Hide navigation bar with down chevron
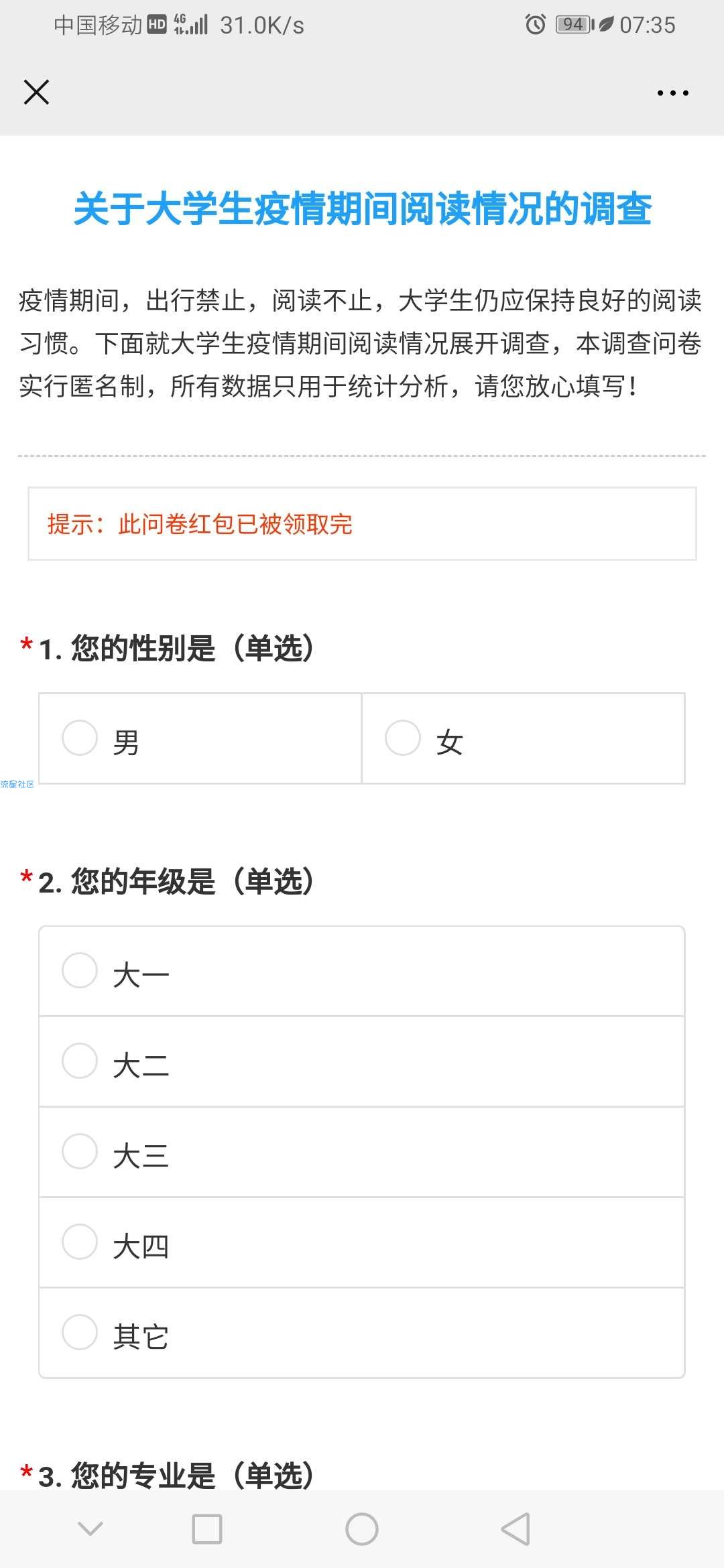The image size is (724, 1568). (90, 1528)
